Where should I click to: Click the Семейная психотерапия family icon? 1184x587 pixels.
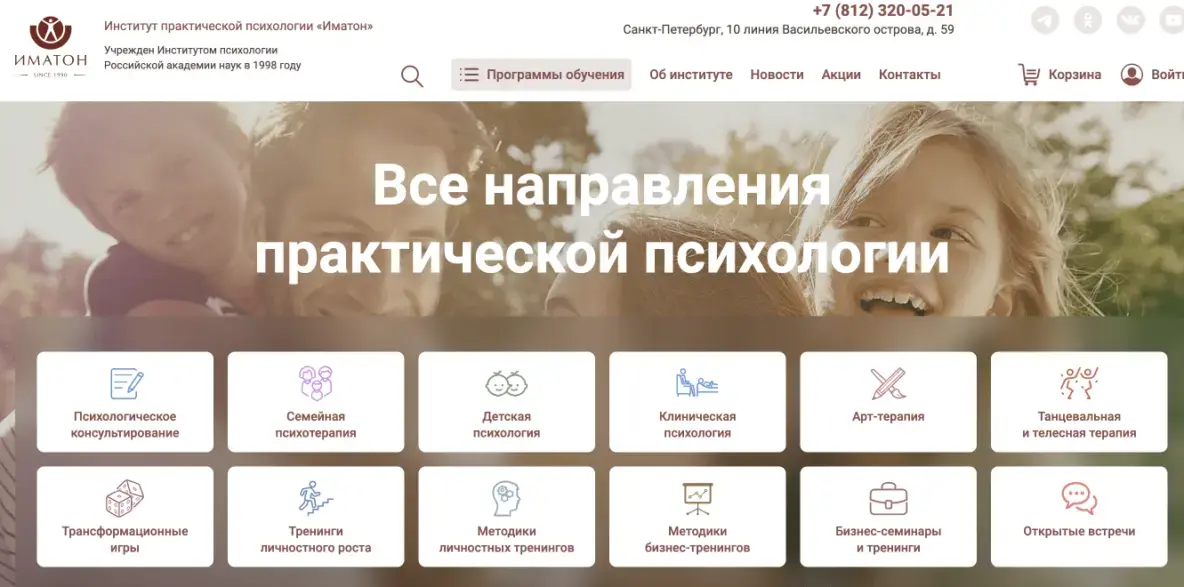pyautogui.click(x=315, y=382)
